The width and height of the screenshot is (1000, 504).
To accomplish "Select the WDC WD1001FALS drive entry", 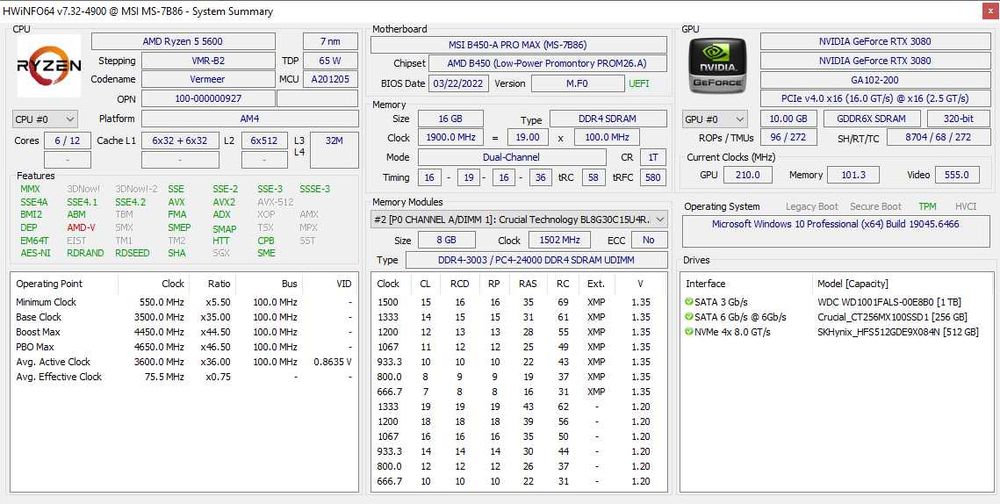I will 837,302.
